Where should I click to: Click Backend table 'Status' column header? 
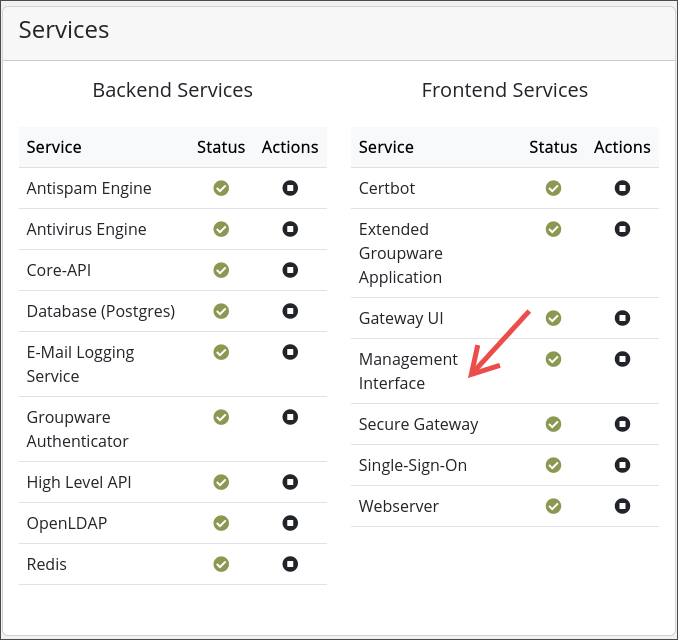click(221, 147)
